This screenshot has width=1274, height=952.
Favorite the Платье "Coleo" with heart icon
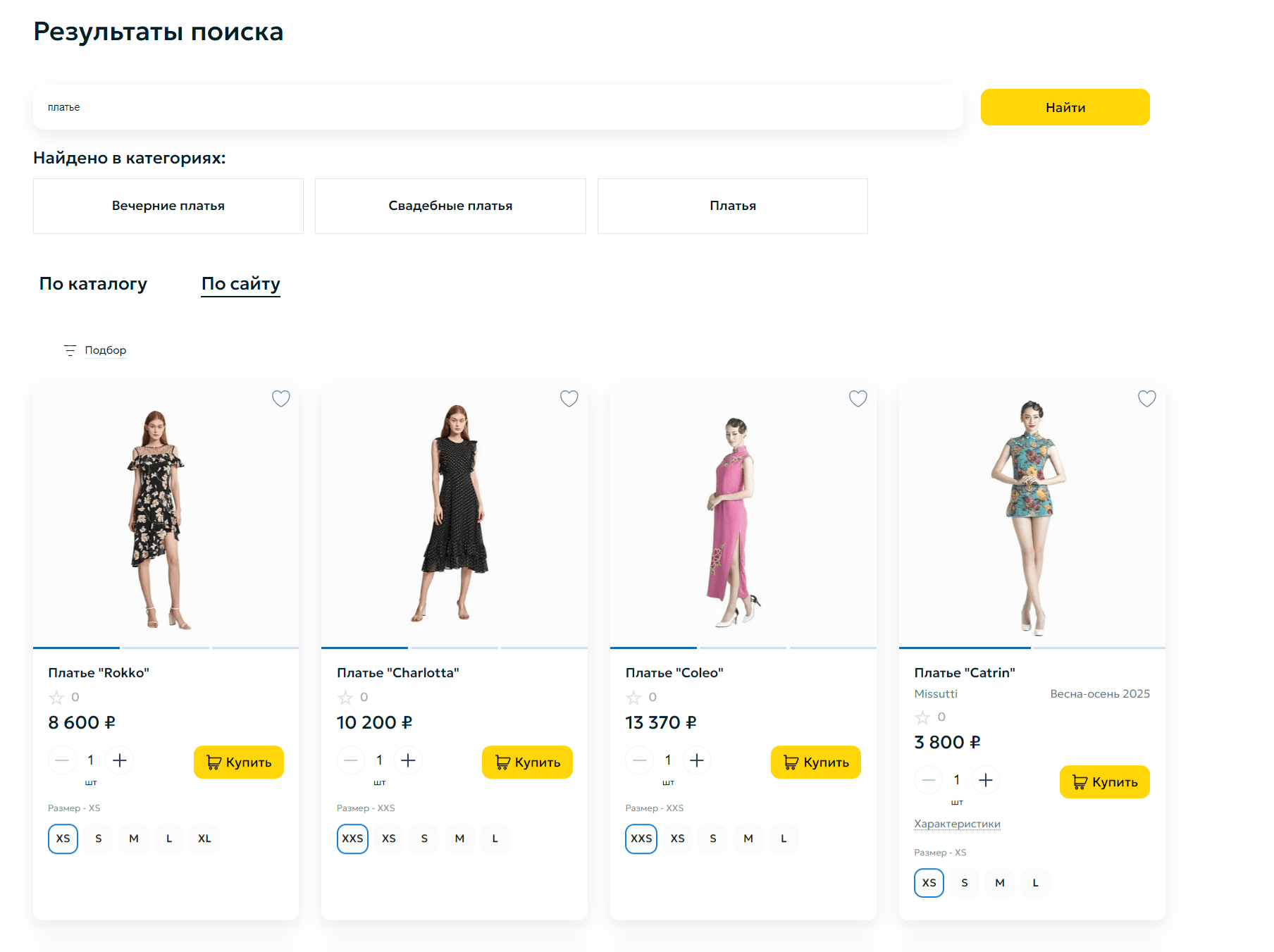[x=858, y=399]
